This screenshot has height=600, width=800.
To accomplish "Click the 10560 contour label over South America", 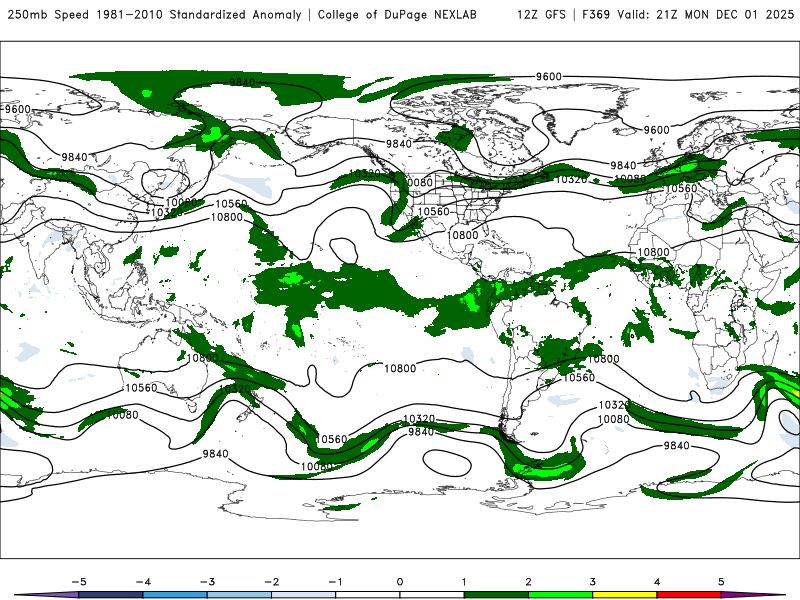I will 579,378.
